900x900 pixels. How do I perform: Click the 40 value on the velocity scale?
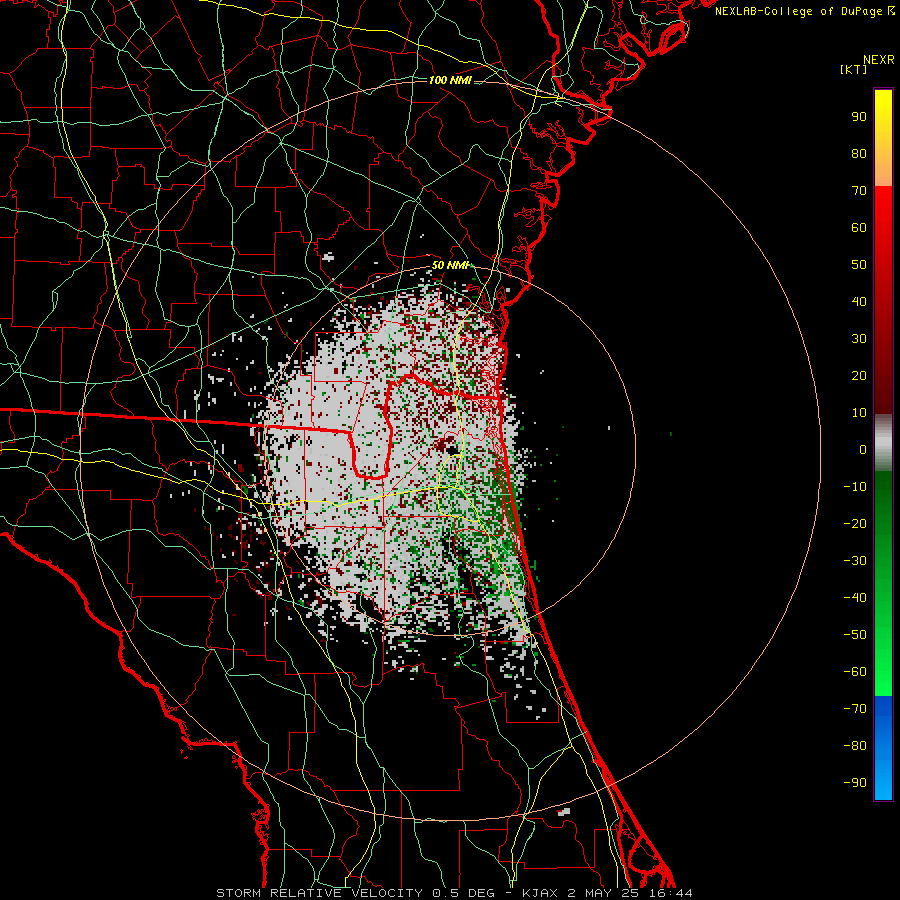click(x=859, y=302)
